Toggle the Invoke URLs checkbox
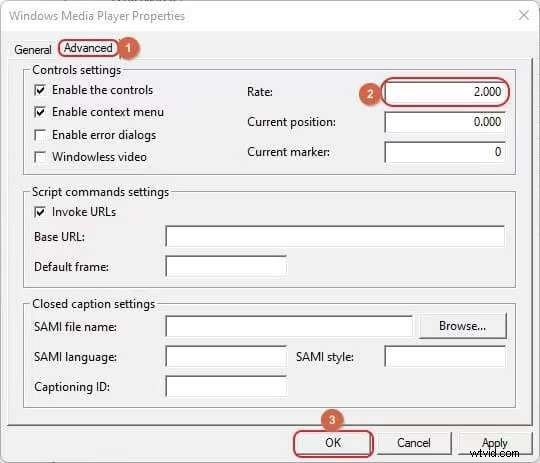This screenshot has width=540, height=463. (x=40, y=212)
